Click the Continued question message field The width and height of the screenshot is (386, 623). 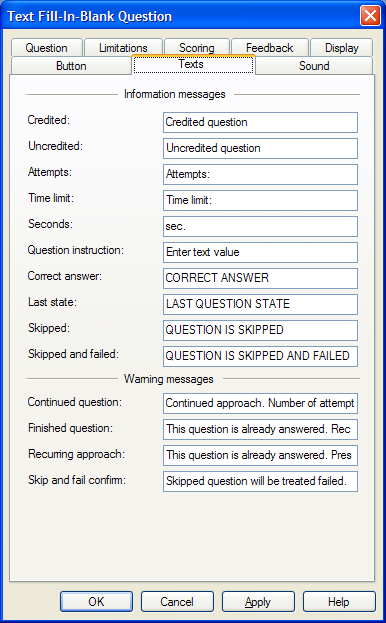click(260, 403)
